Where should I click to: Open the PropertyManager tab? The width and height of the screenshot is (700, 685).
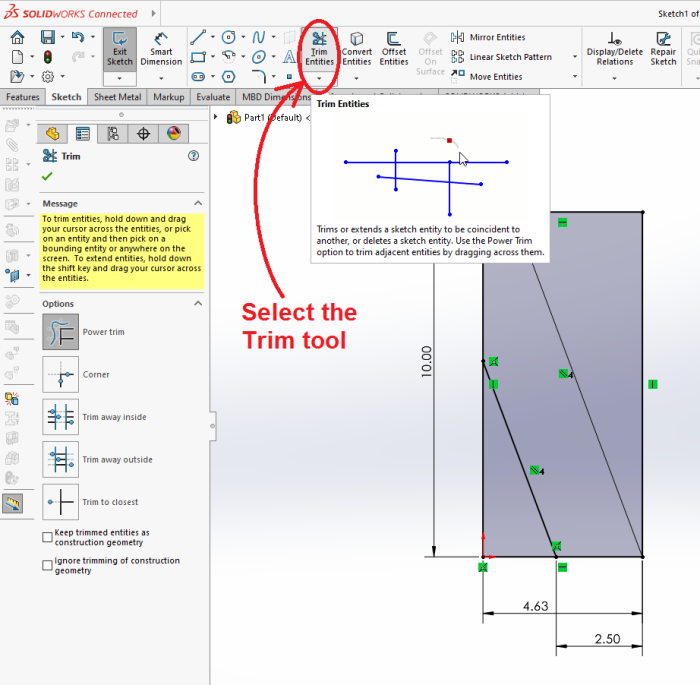tap(83, 134)
